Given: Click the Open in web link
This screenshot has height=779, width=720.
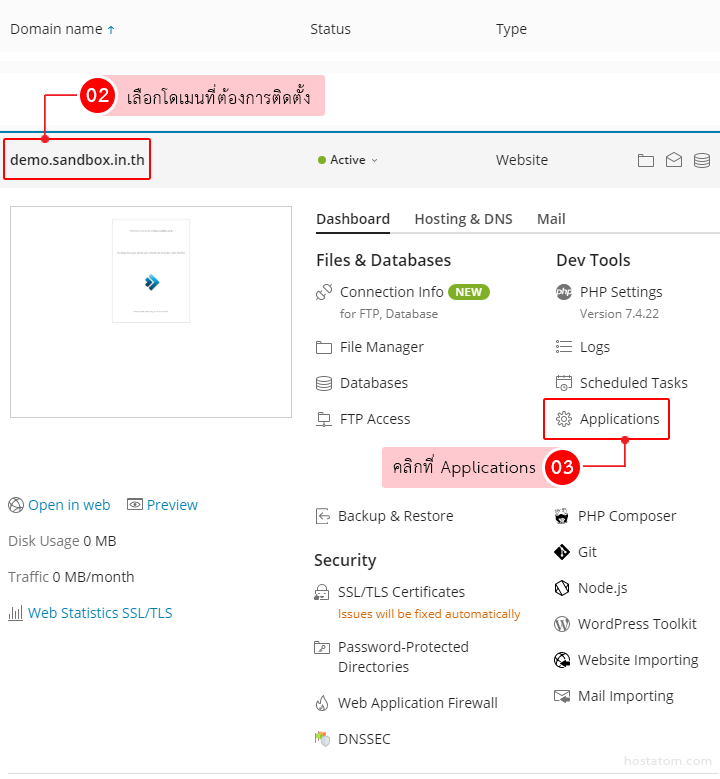Looking at the screenshot, I should (69, 505).
